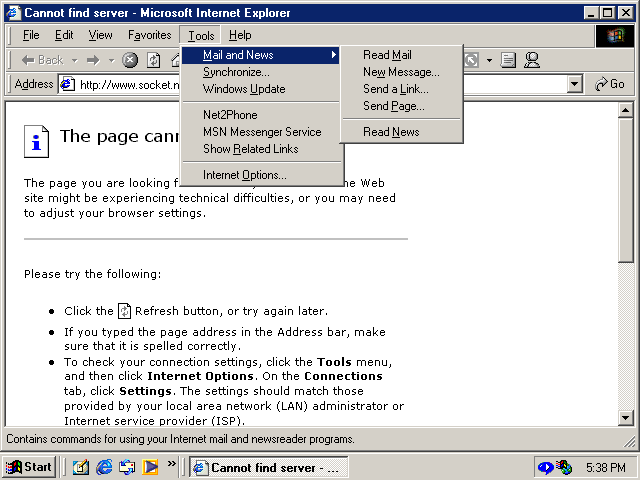640x480 pixels.
Task: Open the View menu
Action: [100, 35]
